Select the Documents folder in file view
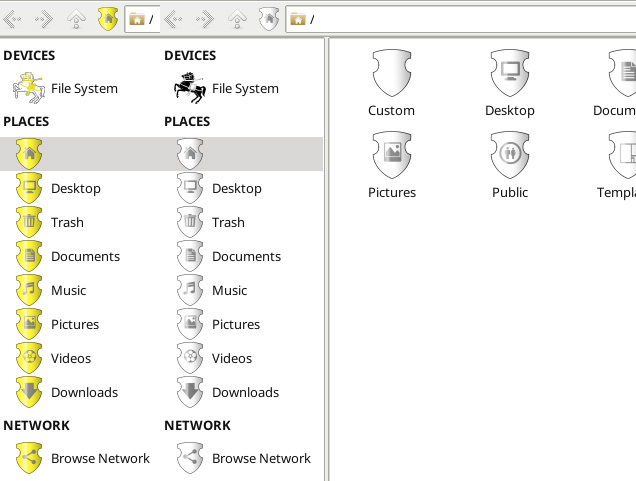The width and height of the screenshot is (636, 481). click(615, 83)
